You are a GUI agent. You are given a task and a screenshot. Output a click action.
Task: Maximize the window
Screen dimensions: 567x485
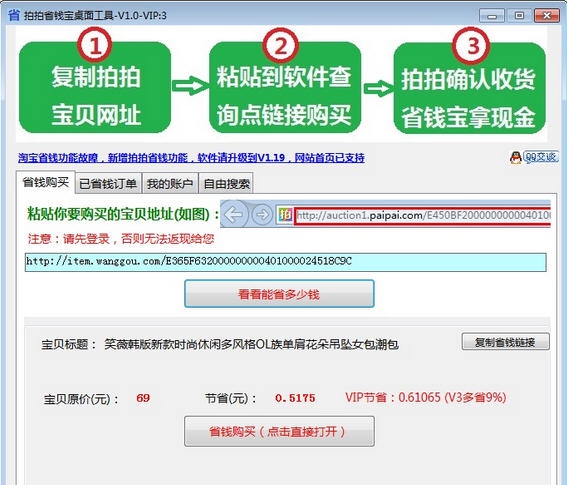pyautogui.click(x=519, y=16)
